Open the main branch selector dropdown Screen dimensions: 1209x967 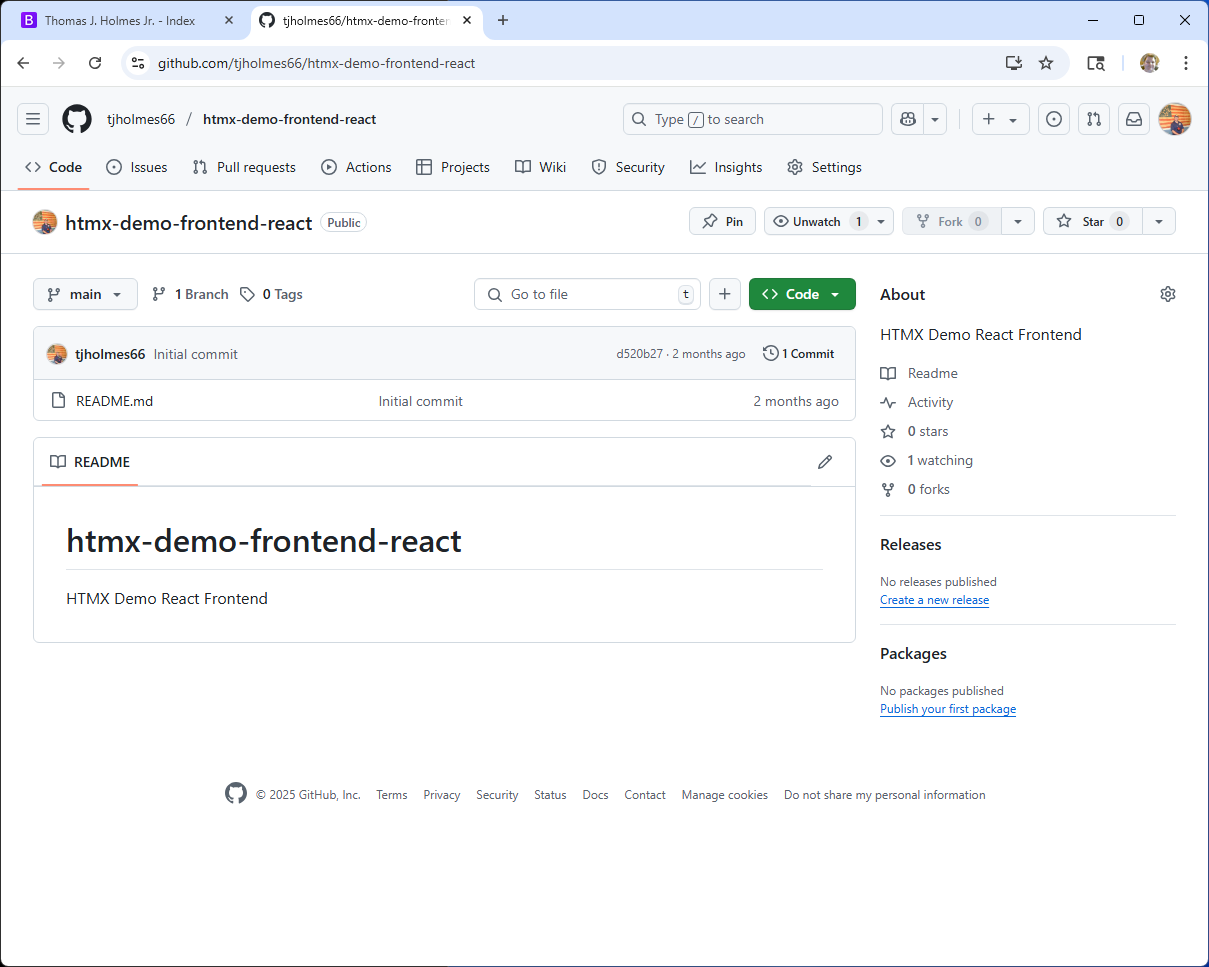(85, 294)
